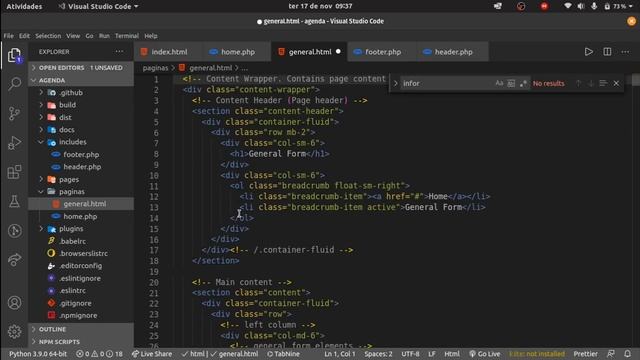Viewport: 640px width, 360px height.
Task: Open Atividades overview in top bar
Action: tap(24, 6)
